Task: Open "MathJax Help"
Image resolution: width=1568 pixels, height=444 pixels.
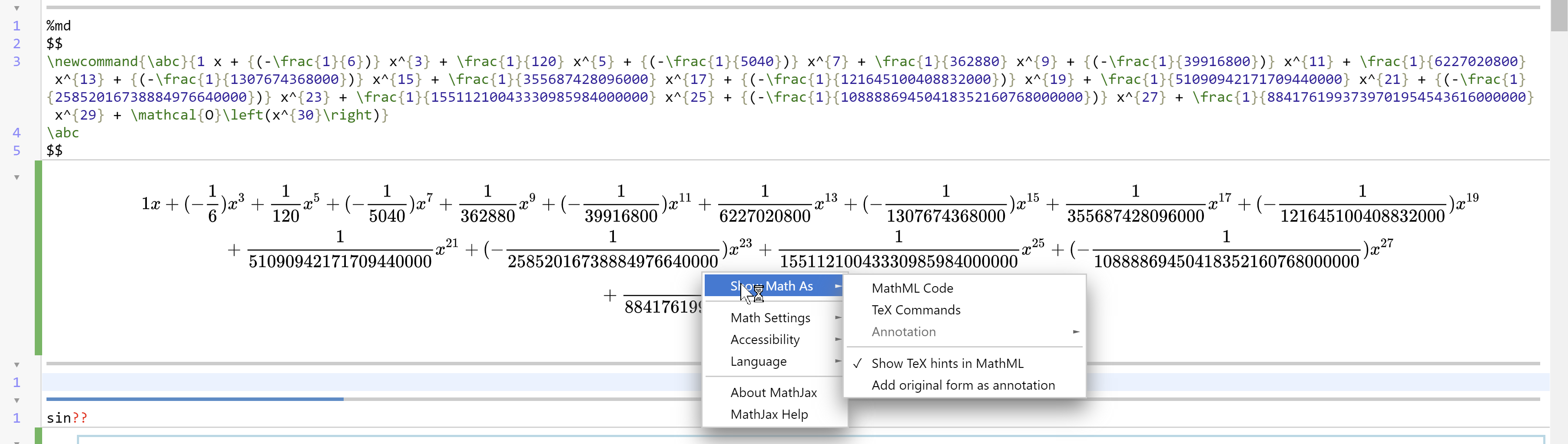Action: tap(768, 414)
